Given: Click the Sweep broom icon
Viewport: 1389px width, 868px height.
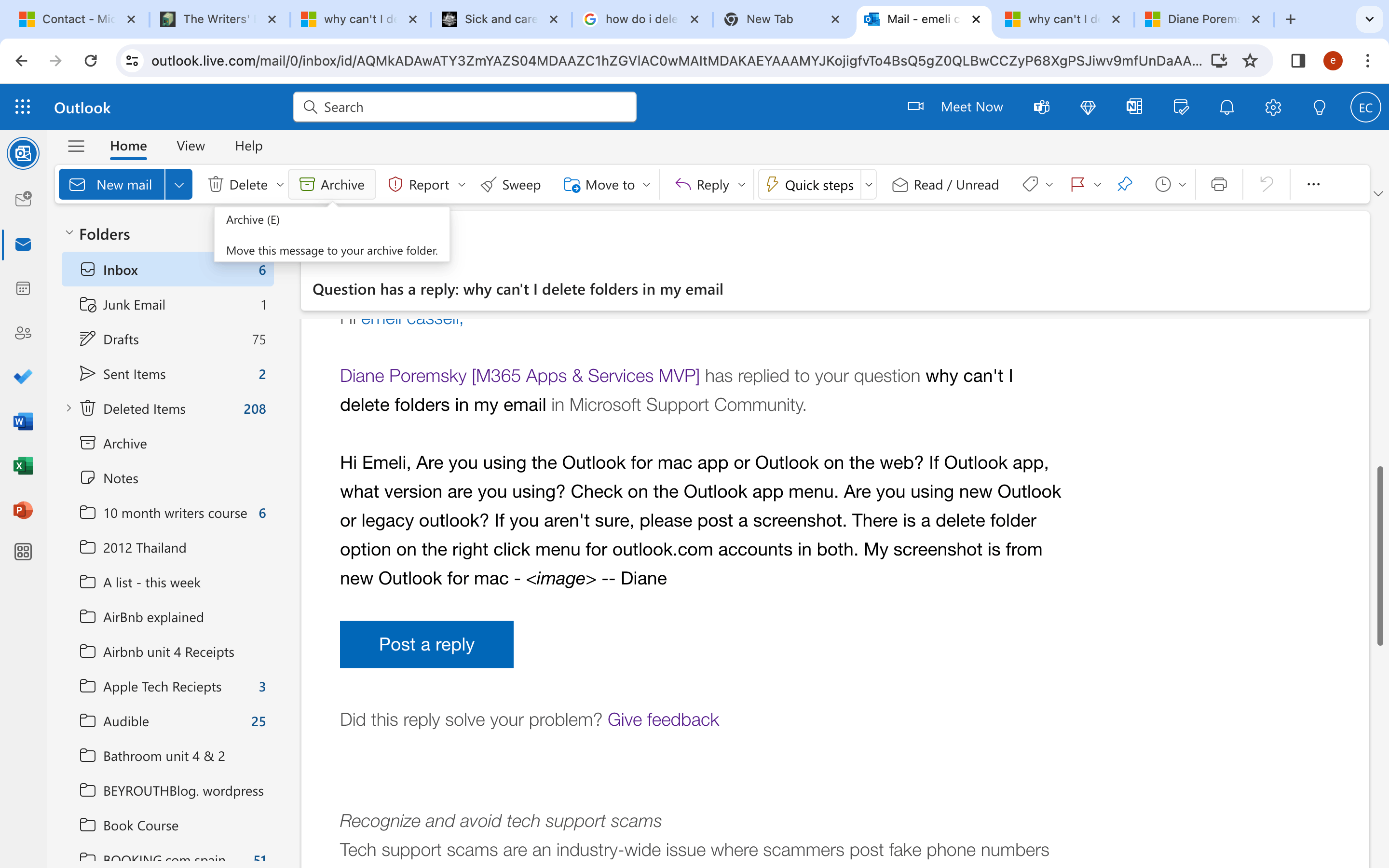Looking at the screenshot, I should [489, 185].
